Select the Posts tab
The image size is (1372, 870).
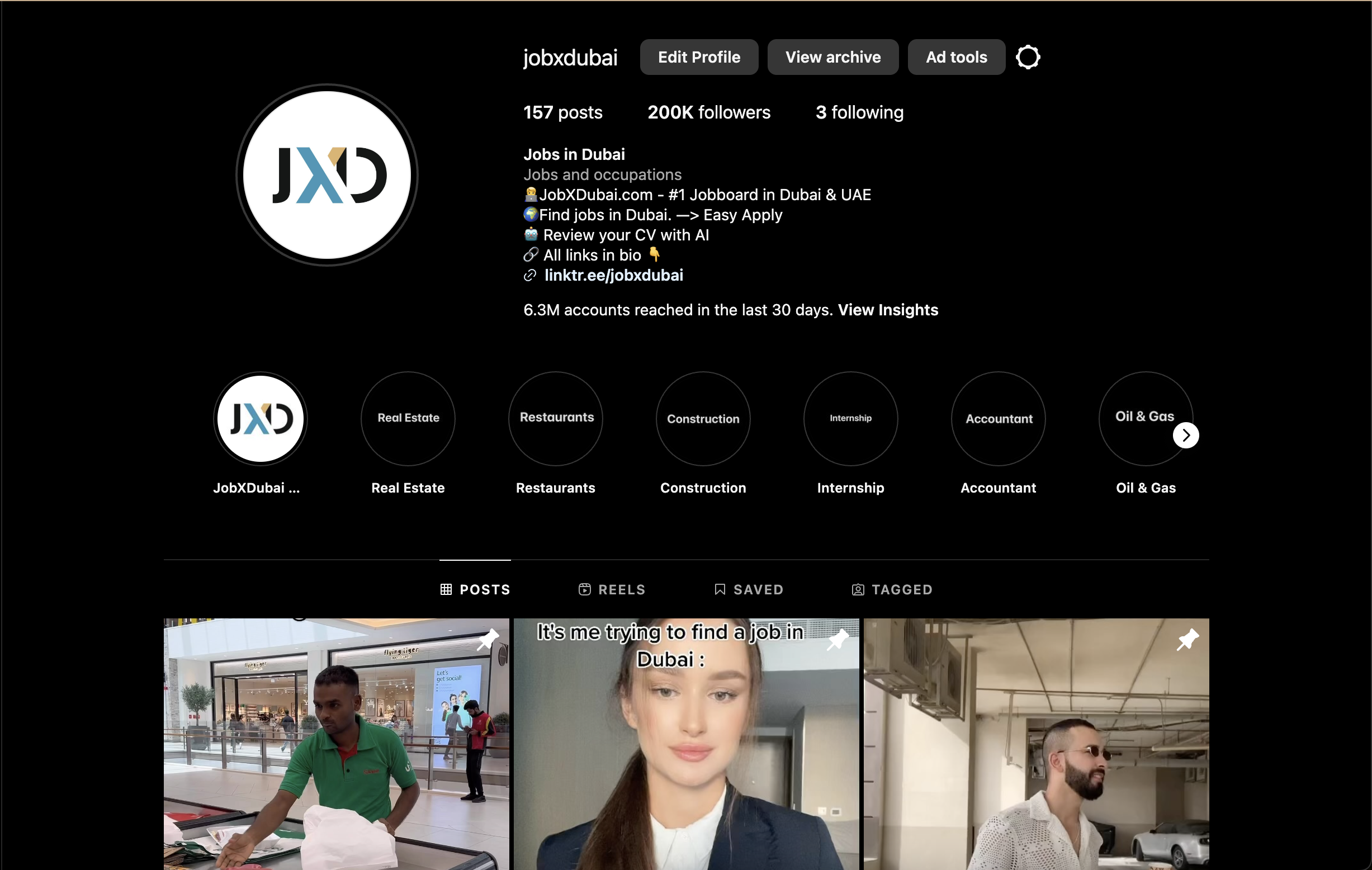(x=475, y=589)
